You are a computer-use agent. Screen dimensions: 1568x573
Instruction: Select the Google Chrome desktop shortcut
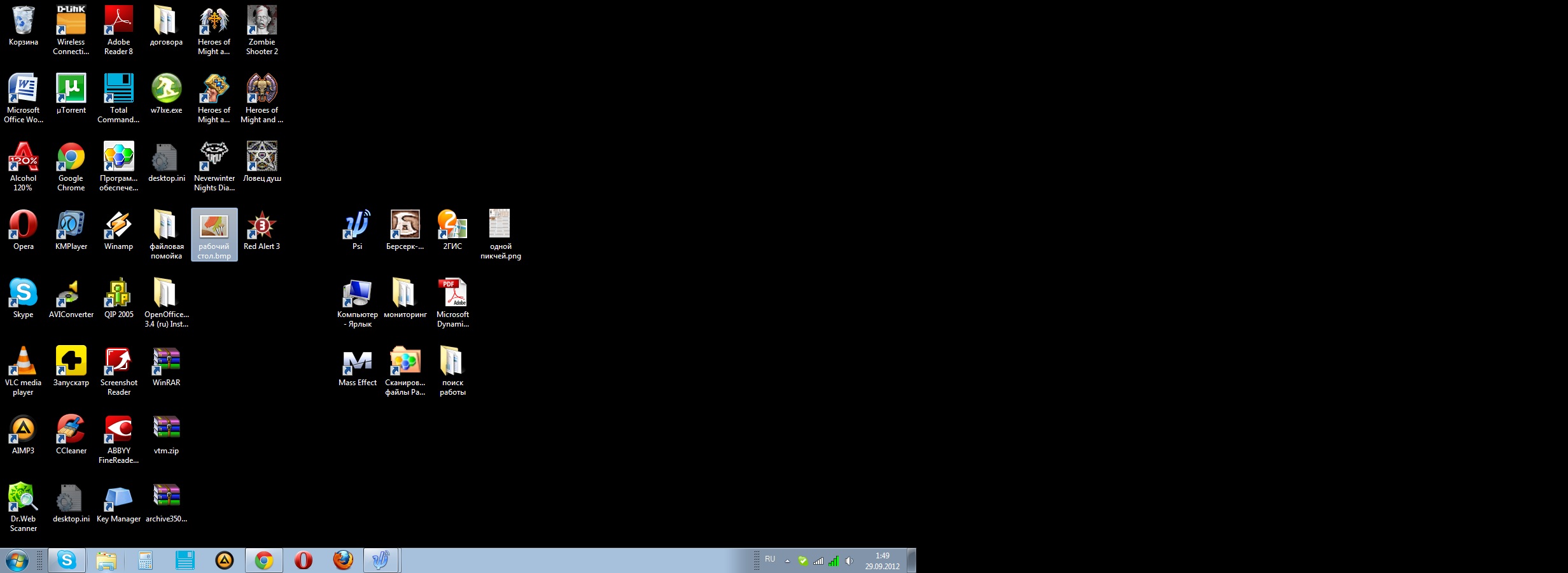click(71, 166)
